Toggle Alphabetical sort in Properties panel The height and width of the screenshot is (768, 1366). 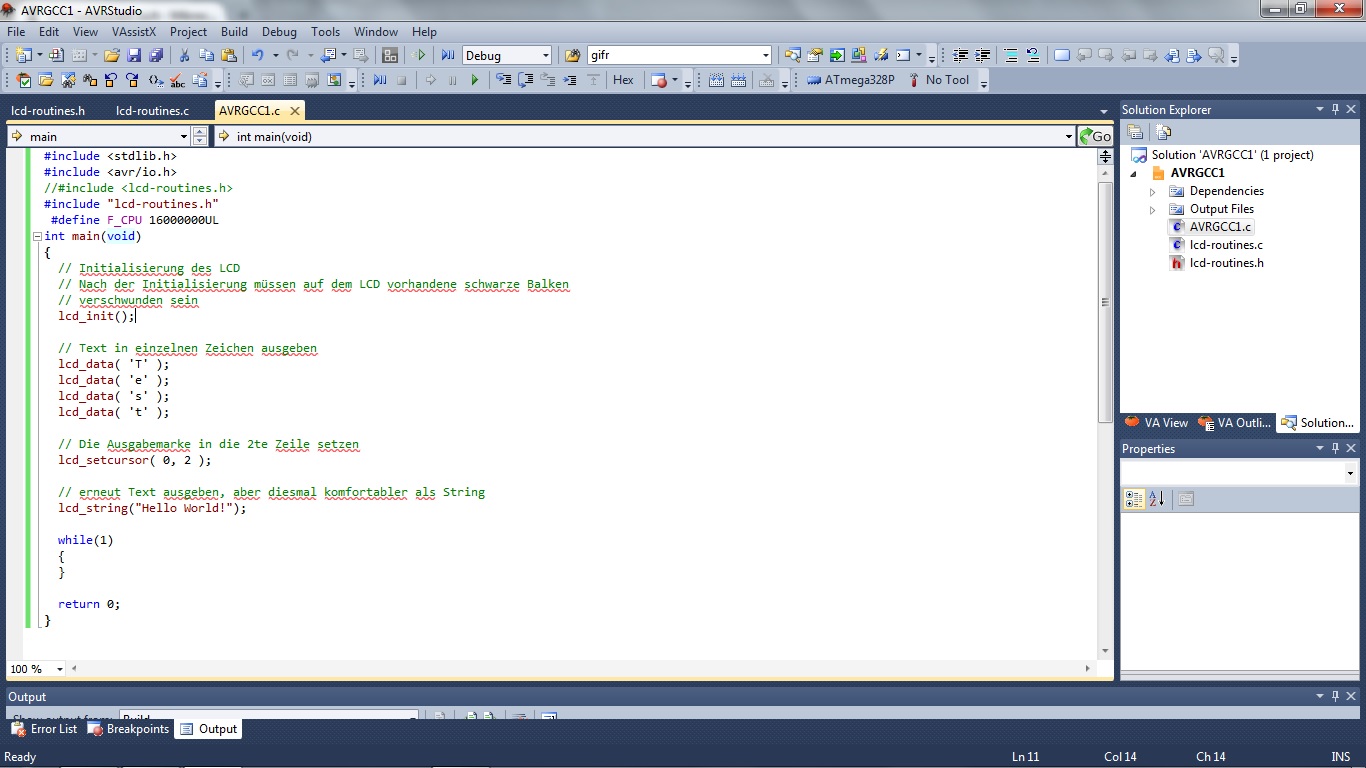pos(1157,498)
